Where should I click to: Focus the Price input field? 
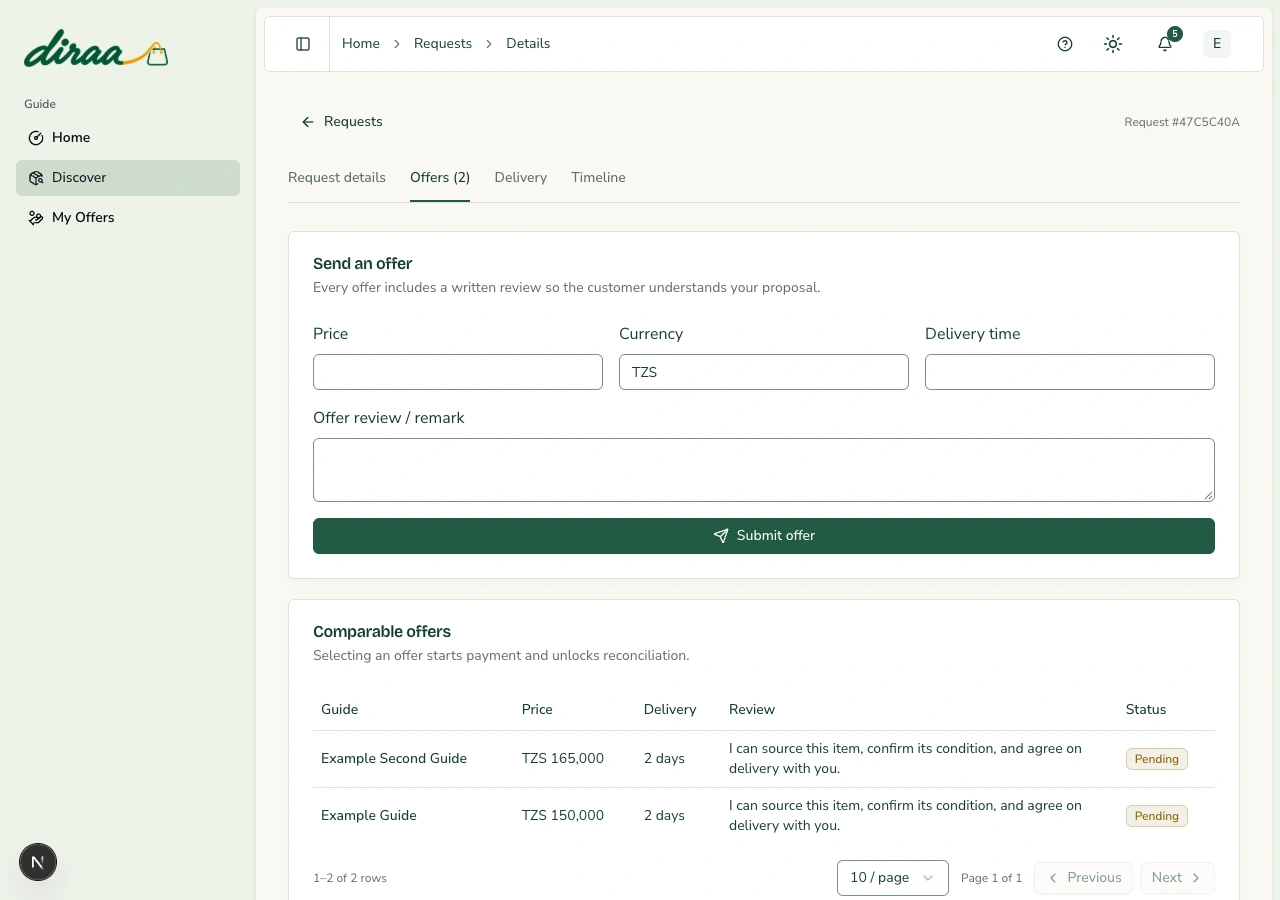(458, 372)
